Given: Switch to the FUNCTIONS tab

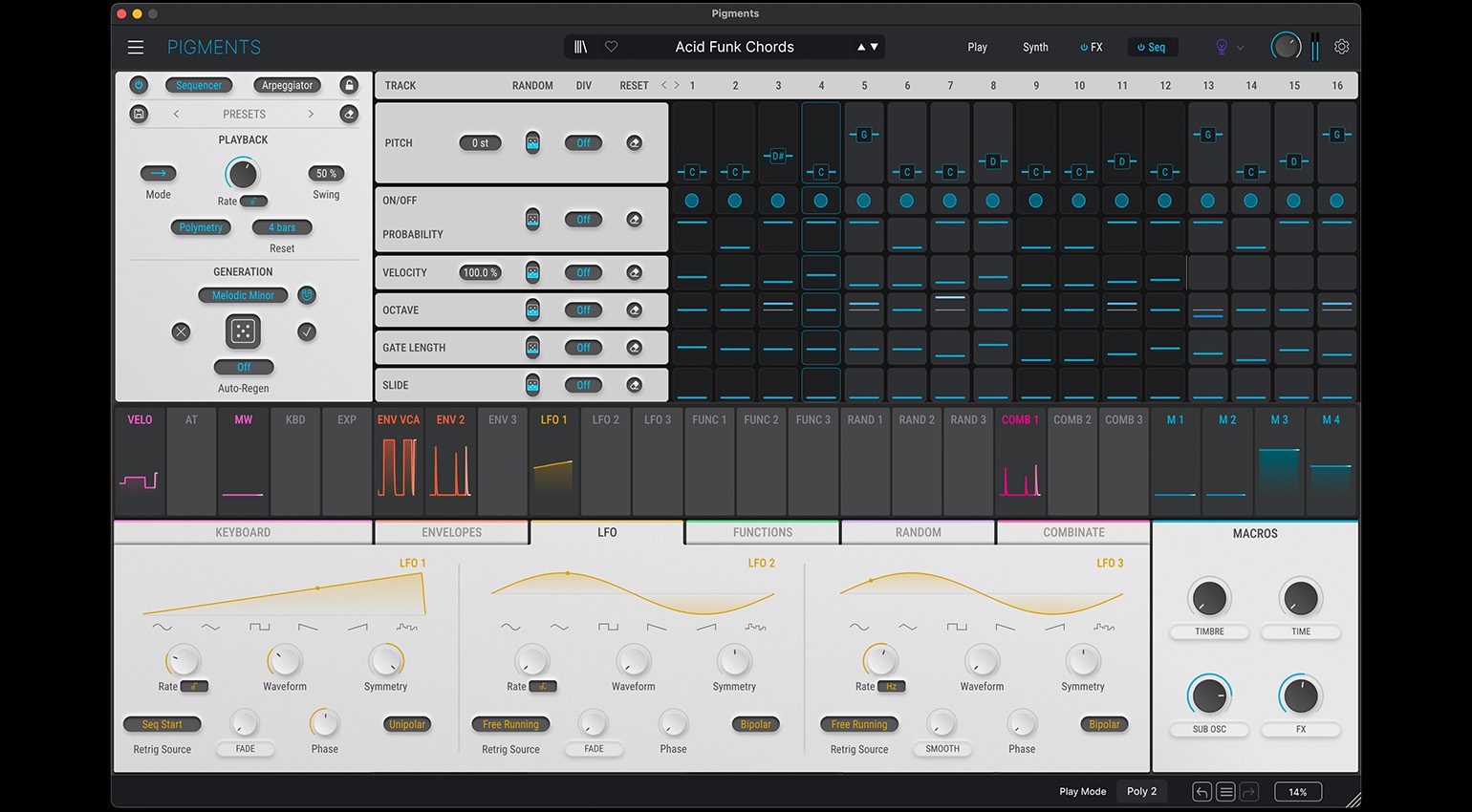Looking at the screenshot, I should click(x=762, y=532).
